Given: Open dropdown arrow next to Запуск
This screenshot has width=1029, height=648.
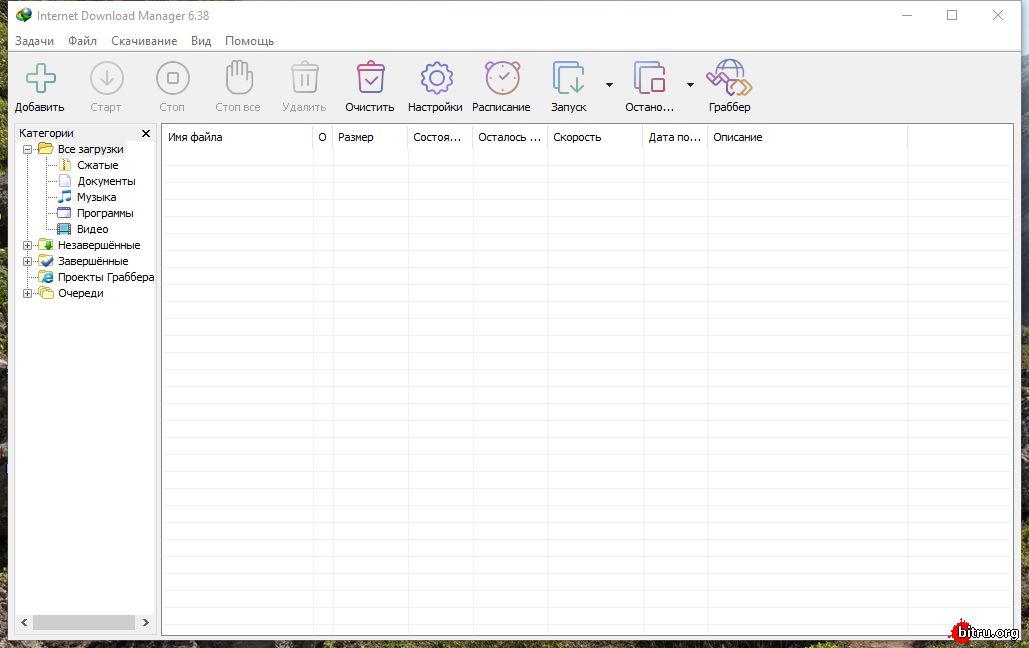Looking at the screenshot, I should click(609, 85).
